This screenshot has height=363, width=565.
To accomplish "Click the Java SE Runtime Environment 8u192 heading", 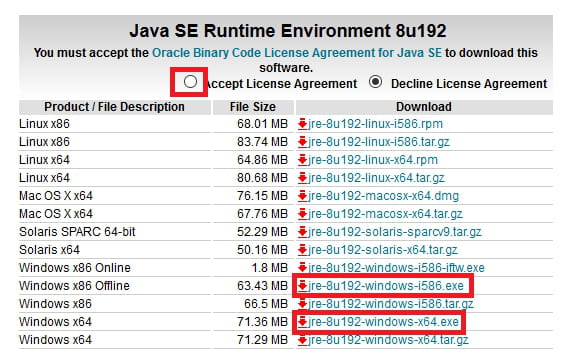I will tap(288, 31).
